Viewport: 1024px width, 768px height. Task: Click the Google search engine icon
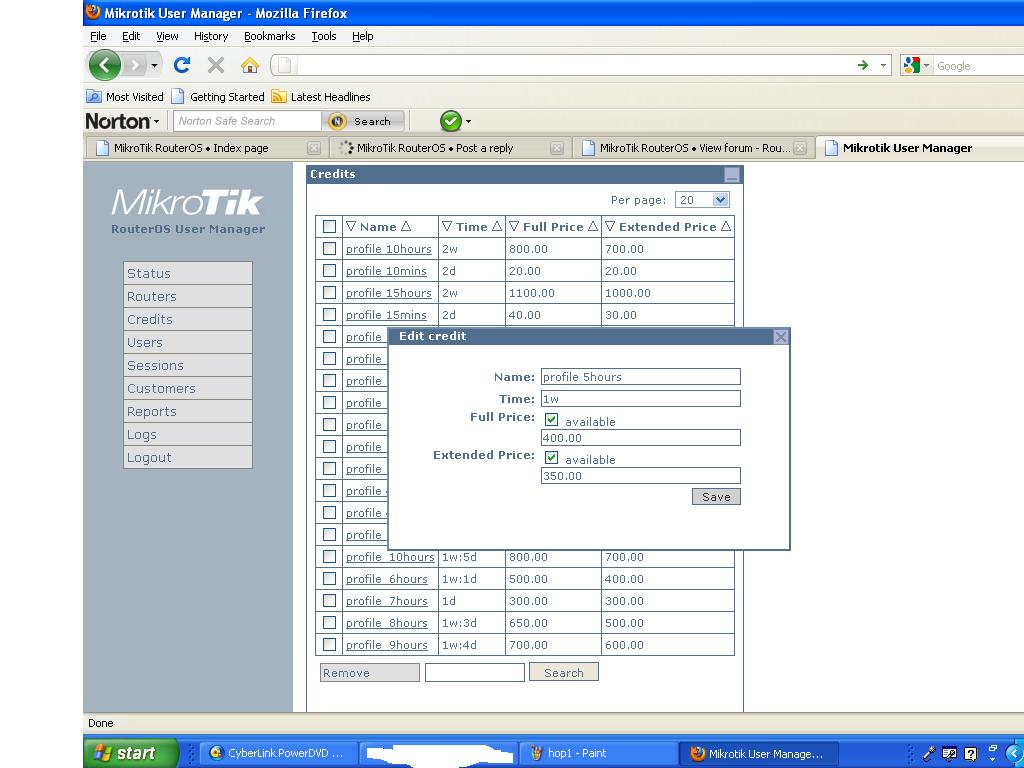pyautogui.click(x=912, y=65)
